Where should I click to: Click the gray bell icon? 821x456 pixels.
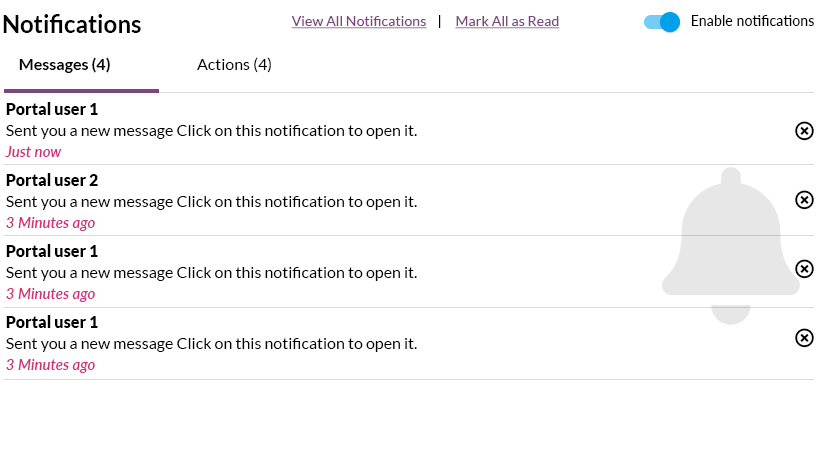[730, 246]
